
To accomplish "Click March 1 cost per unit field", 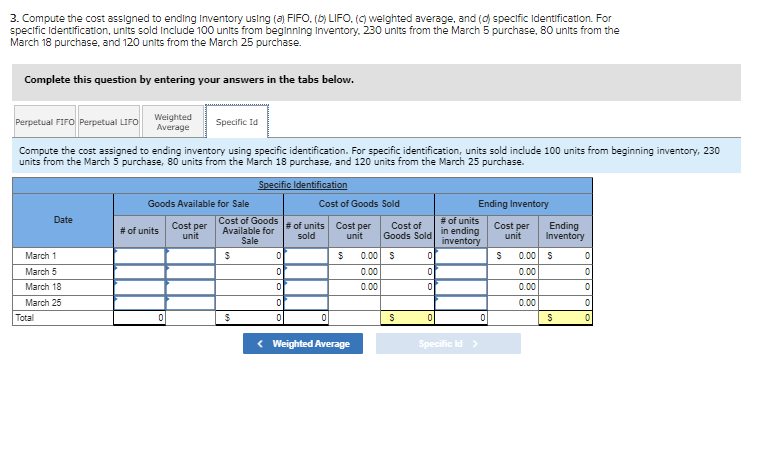I will click(190, 256).
